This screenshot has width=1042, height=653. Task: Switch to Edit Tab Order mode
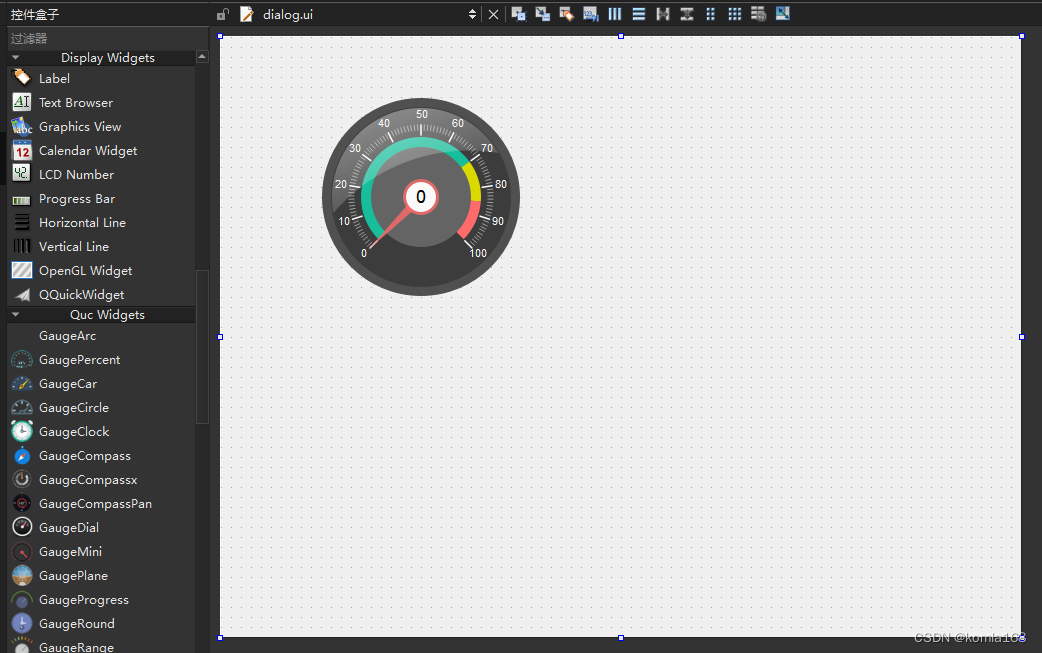(x=590, y=13)
